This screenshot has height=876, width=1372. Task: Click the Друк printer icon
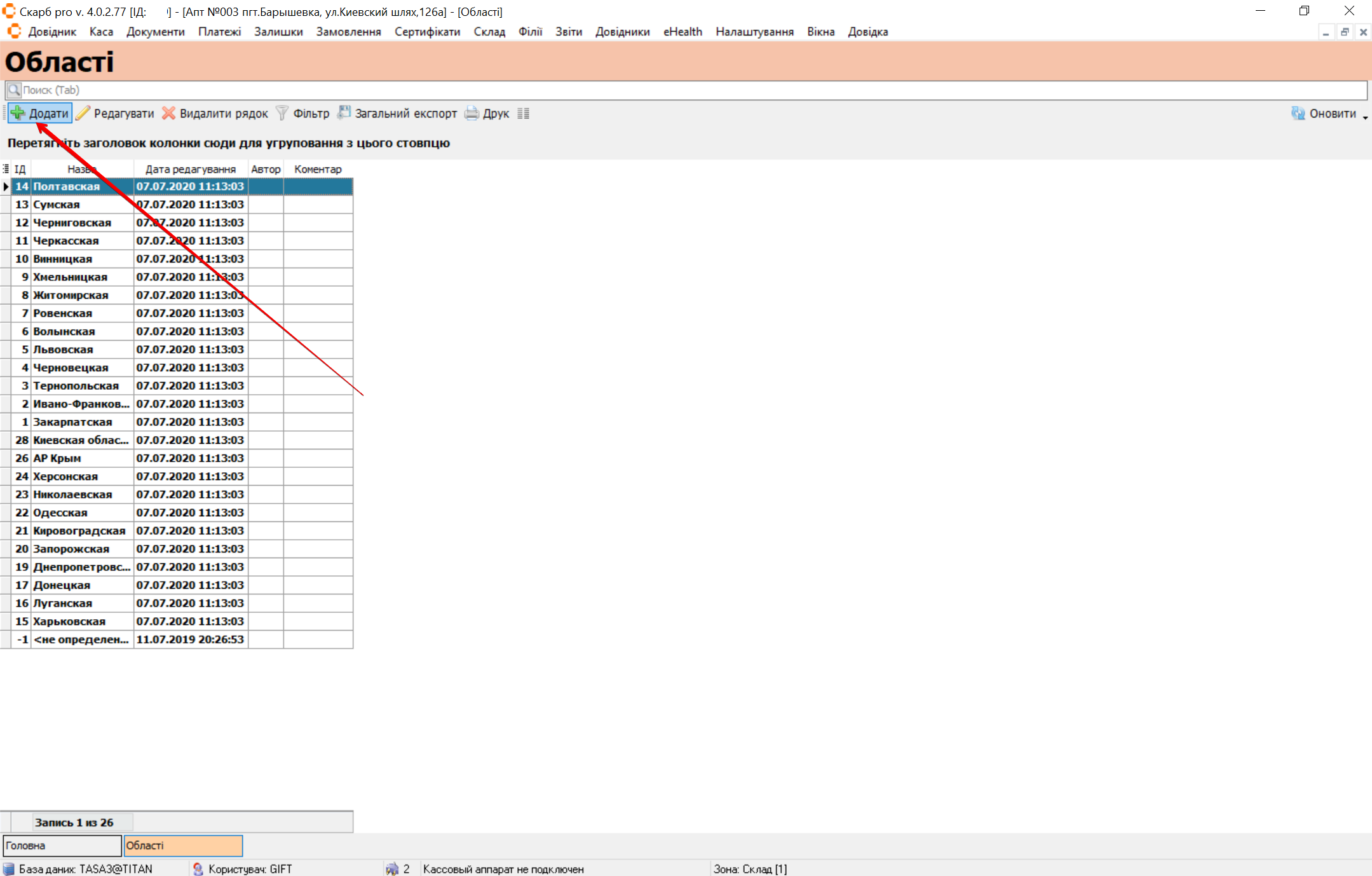tap(472, 113)
